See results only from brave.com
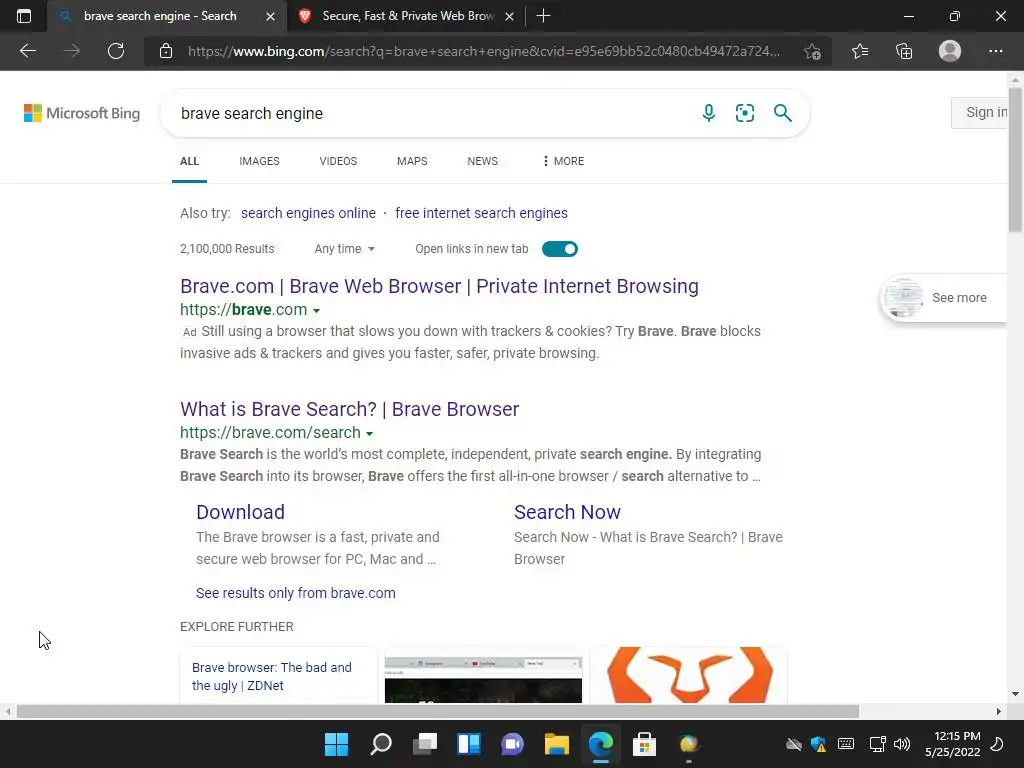Screen dimensions: 1024x768 [x=296, y=593]
